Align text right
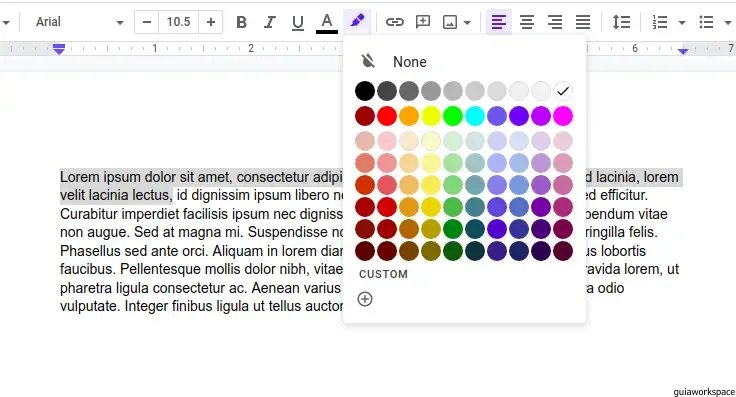 [555, 22]
